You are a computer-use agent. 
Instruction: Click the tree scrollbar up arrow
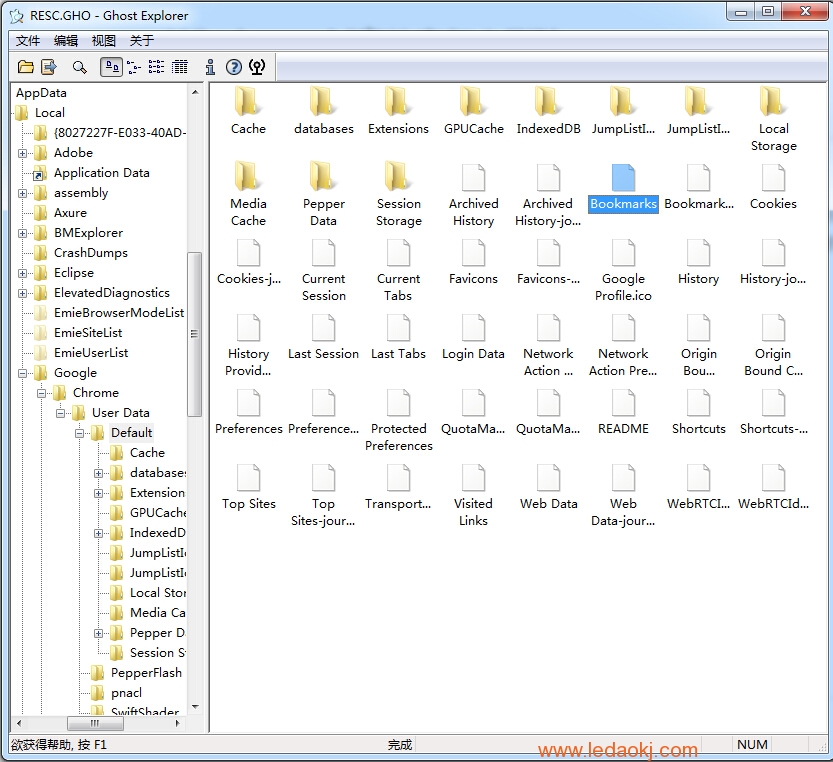(x=195, y=92)
